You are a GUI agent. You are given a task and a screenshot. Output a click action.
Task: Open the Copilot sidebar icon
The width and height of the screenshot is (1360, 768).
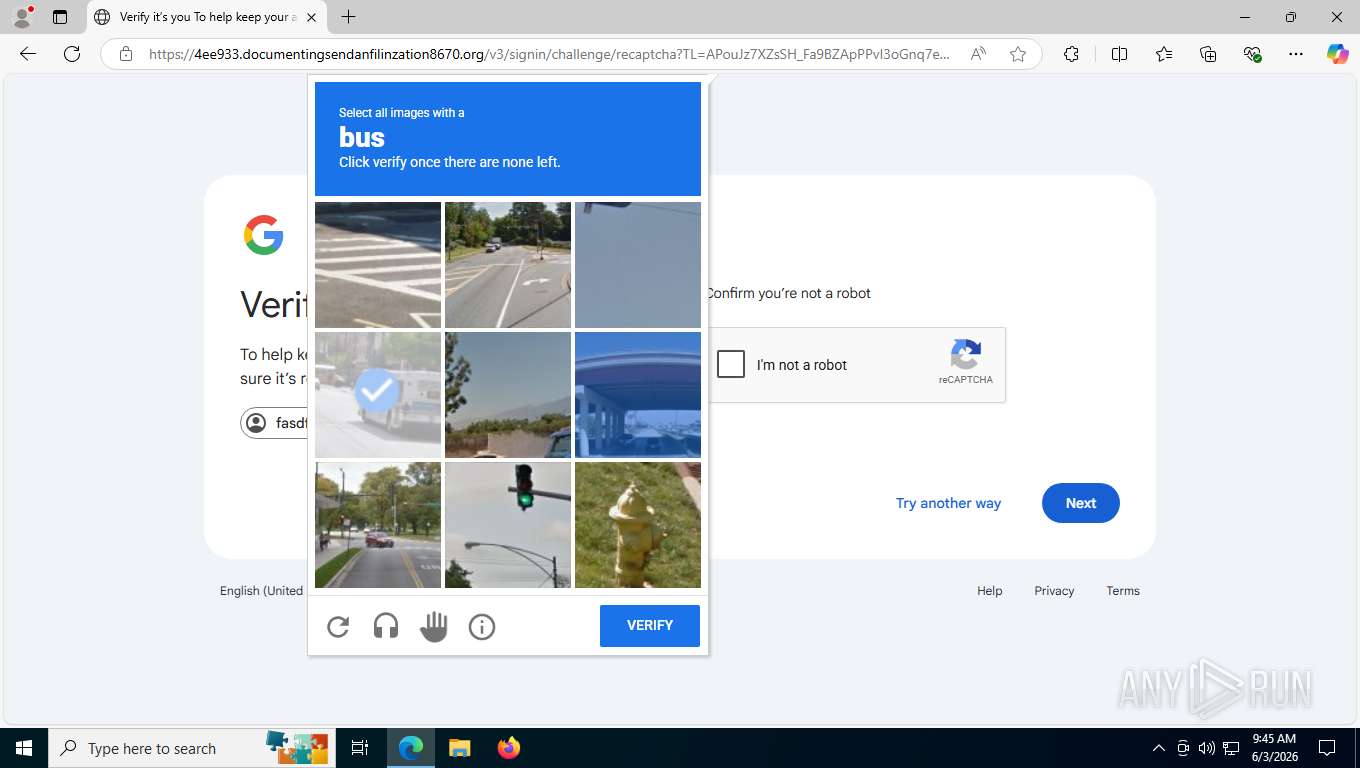[x=1338, y=54]
